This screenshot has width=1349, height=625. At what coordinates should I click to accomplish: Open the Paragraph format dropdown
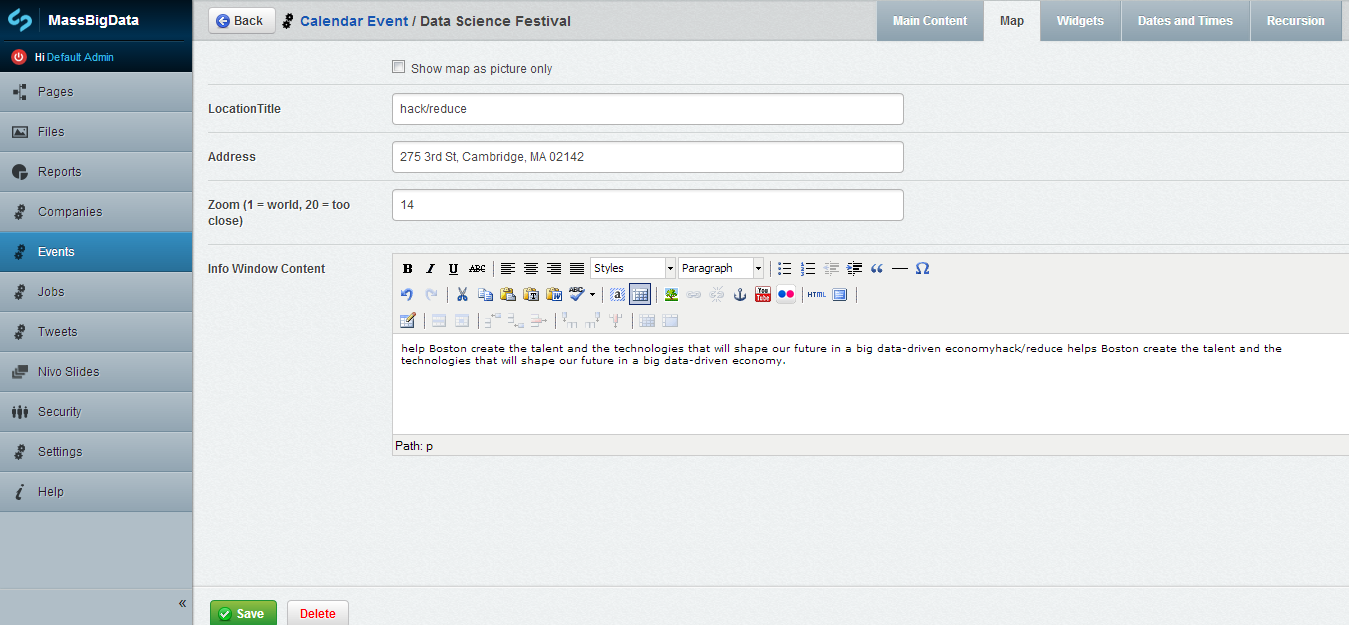[x=721, y=268]
